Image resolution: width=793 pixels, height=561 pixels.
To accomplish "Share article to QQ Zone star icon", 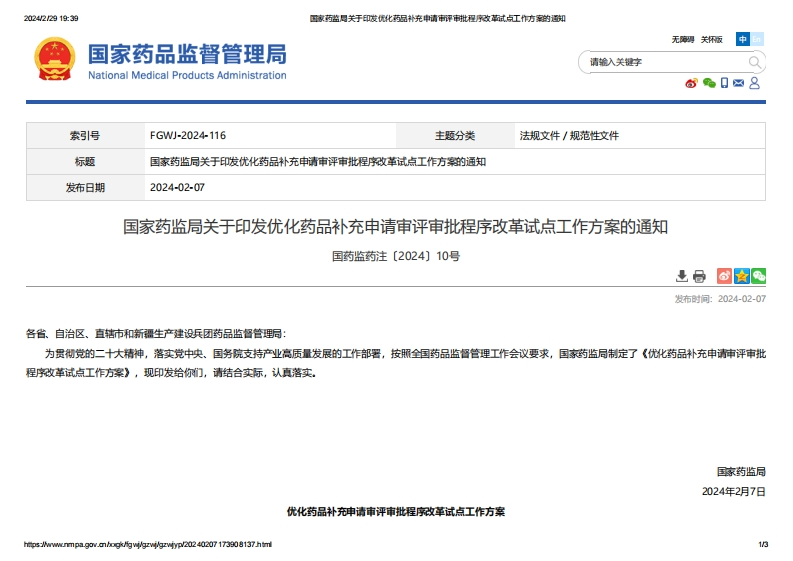I will [x=742, y=276].
